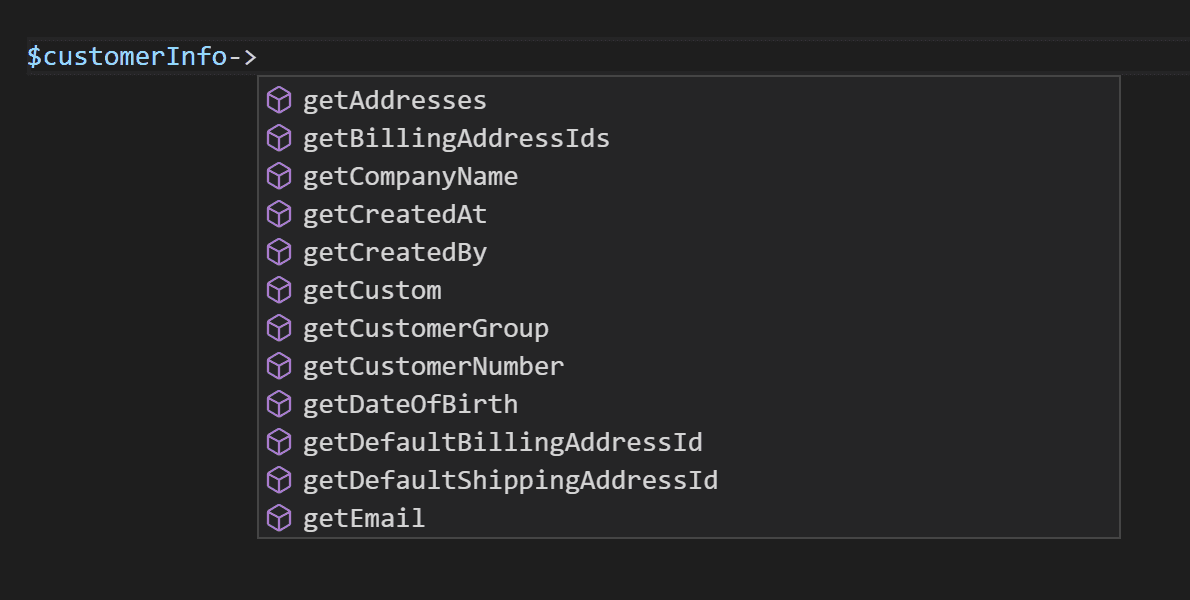Pick getCompanyName autocomplete entry
The width and height of the screenshot is (1190, 600).
click(x=410, y=176)
